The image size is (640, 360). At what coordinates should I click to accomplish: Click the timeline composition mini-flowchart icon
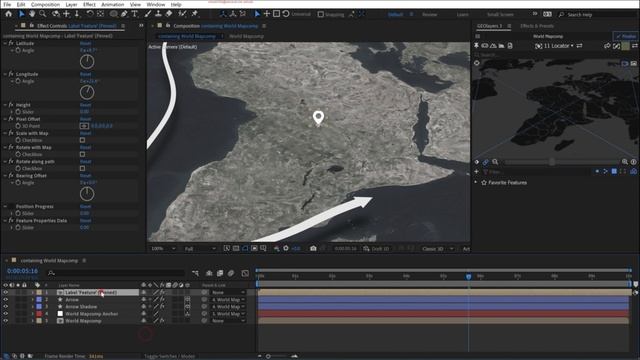(195, 273)
